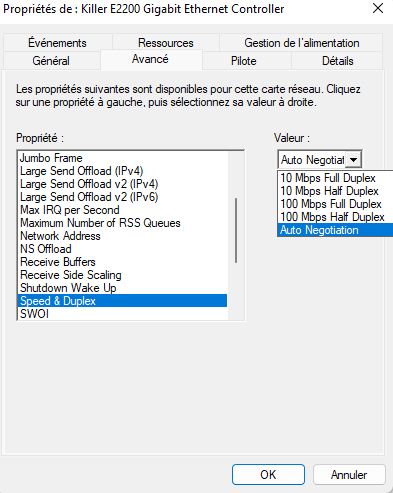Choose Large Send Offload v2 (IPv4)
Image resolution: width=393 pixels, height=493 pixels.
tap(122, 184)
